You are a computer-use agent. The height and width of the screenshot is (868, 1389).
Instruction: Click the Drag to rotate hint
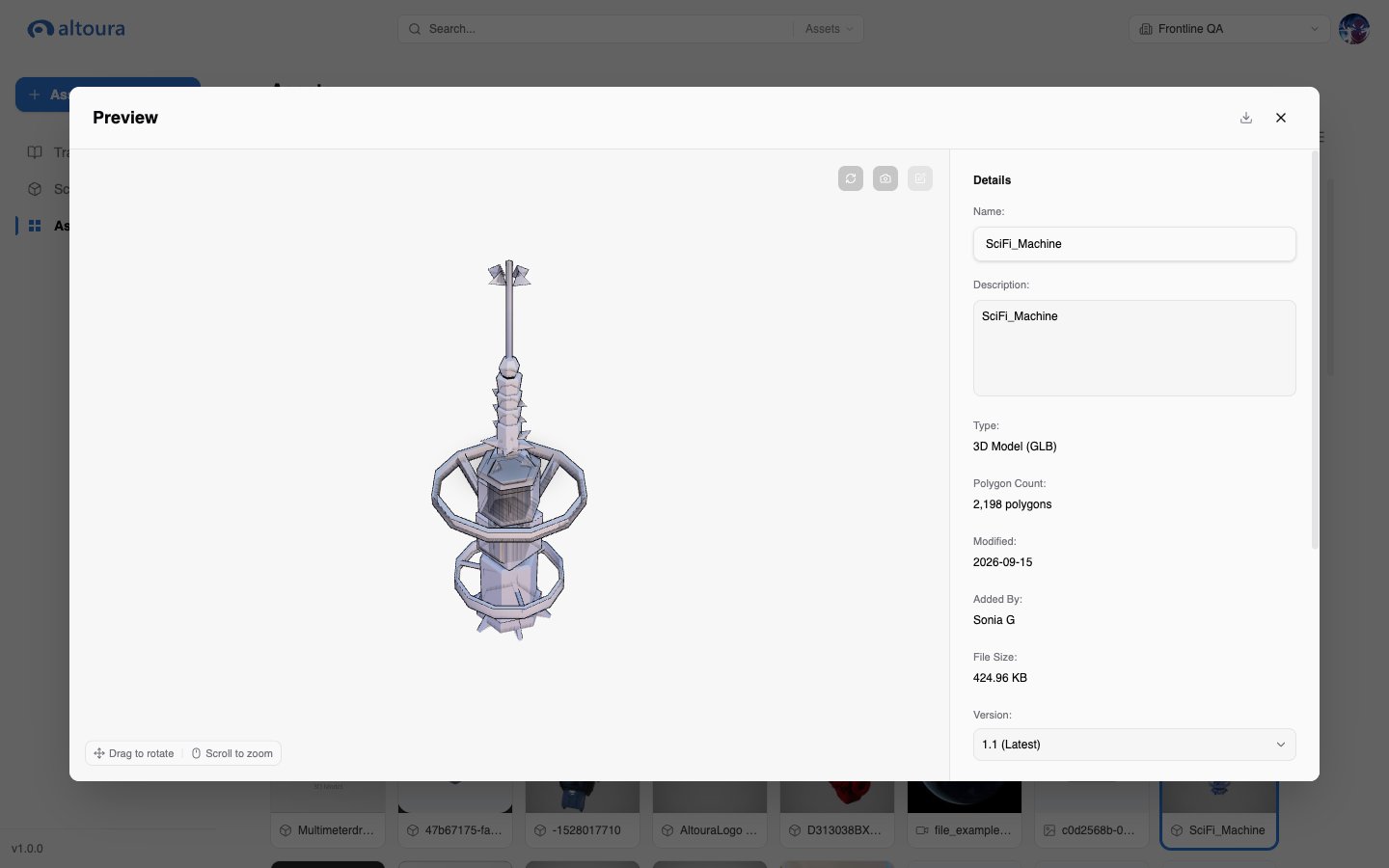pyautogui.click(x=134, y=753)
